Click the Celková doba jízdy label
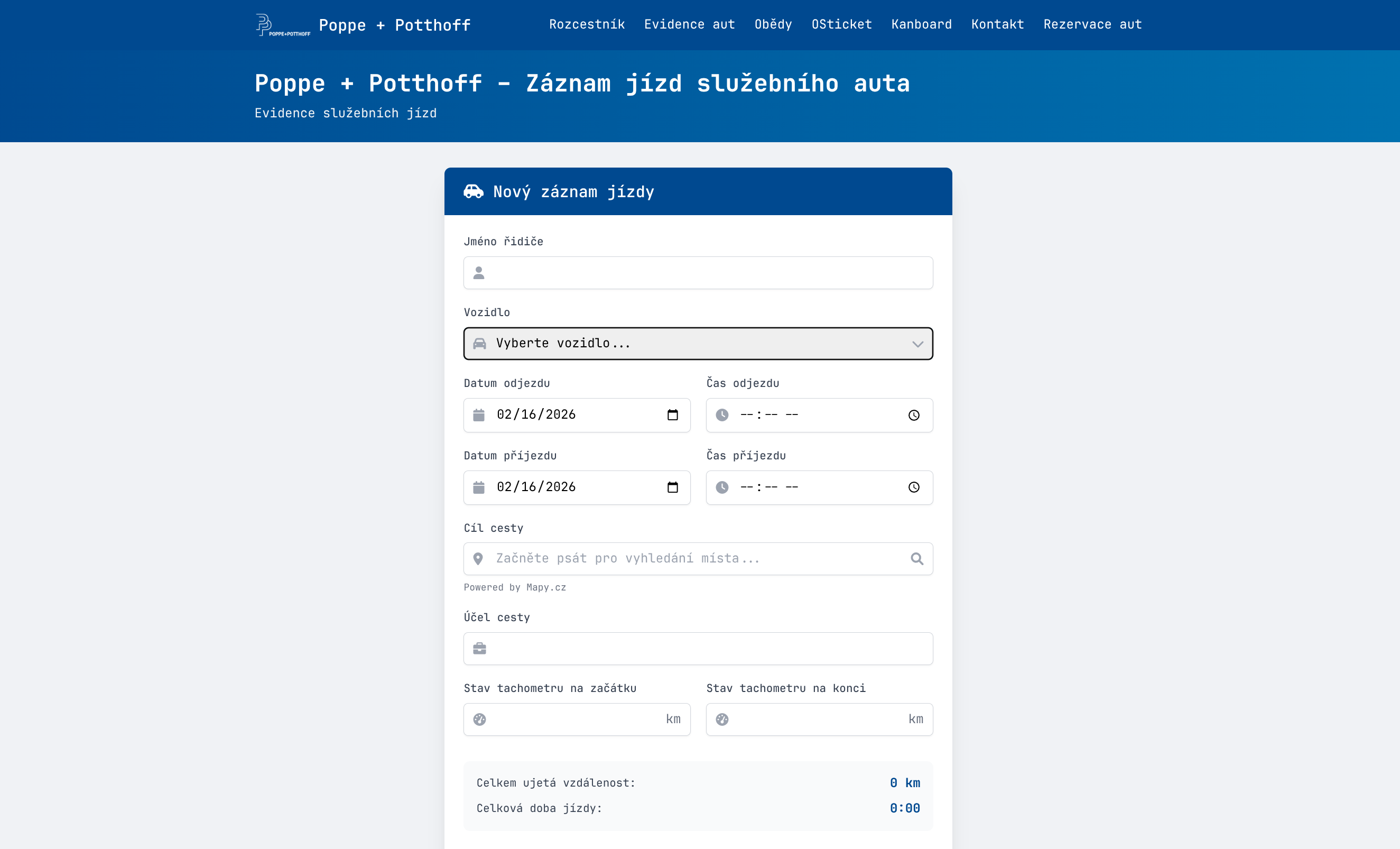The width and height of the screenshot is (1400, 849). pyautogui.click(x=539, y=808)
